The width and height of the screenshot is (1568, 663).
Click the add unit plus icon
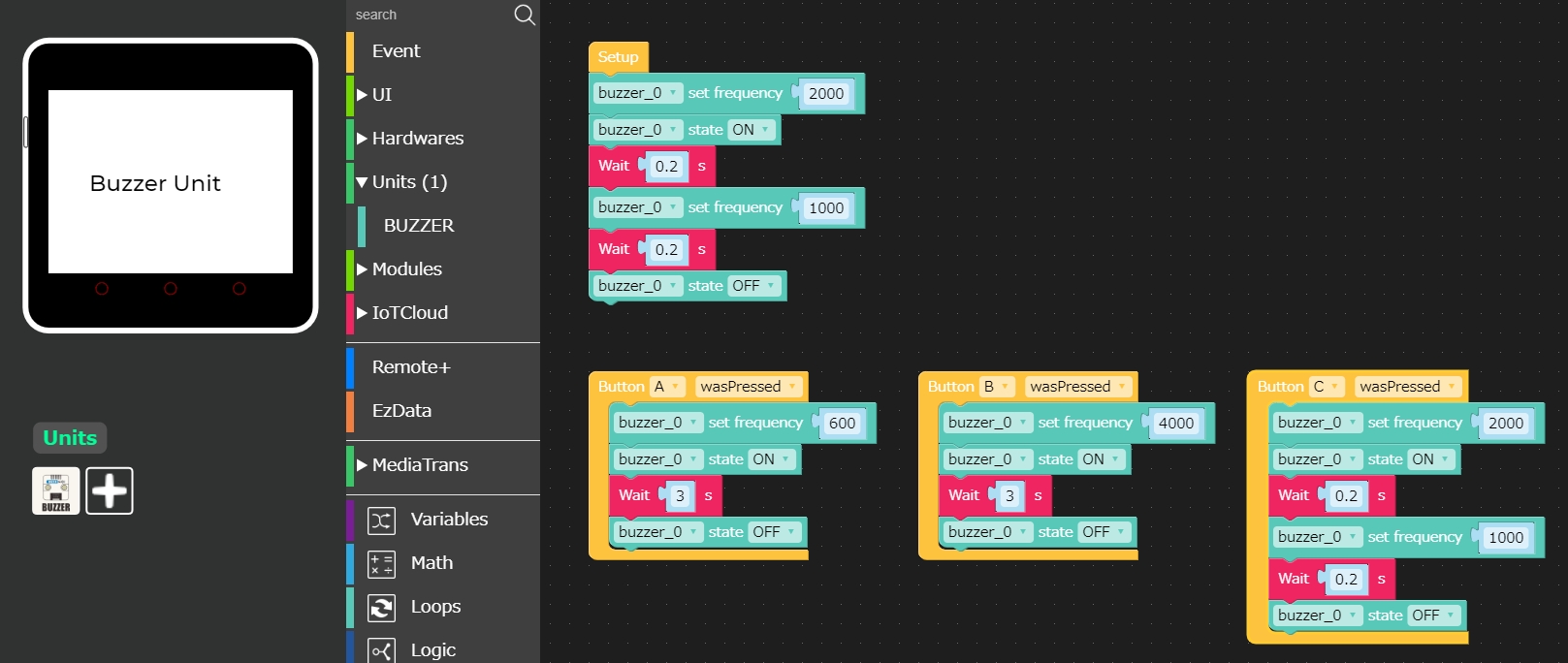(x=110, y=490)
